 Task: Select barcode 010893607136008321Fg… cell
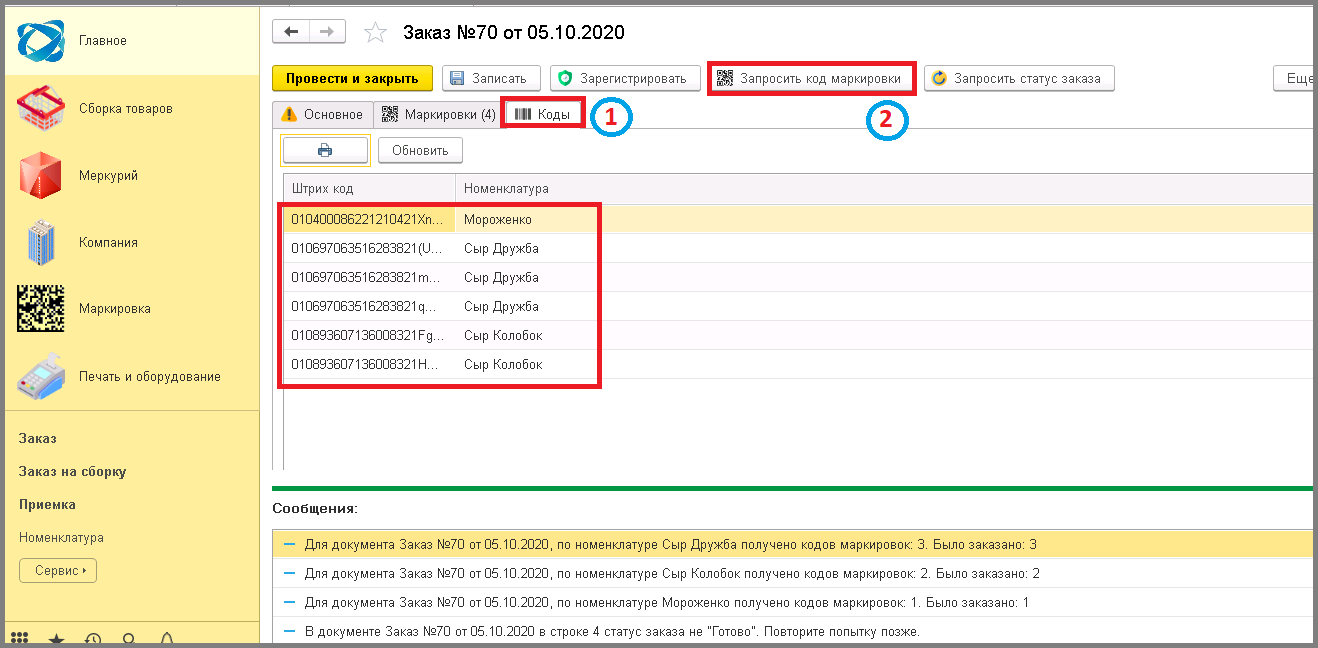(370, 335)
